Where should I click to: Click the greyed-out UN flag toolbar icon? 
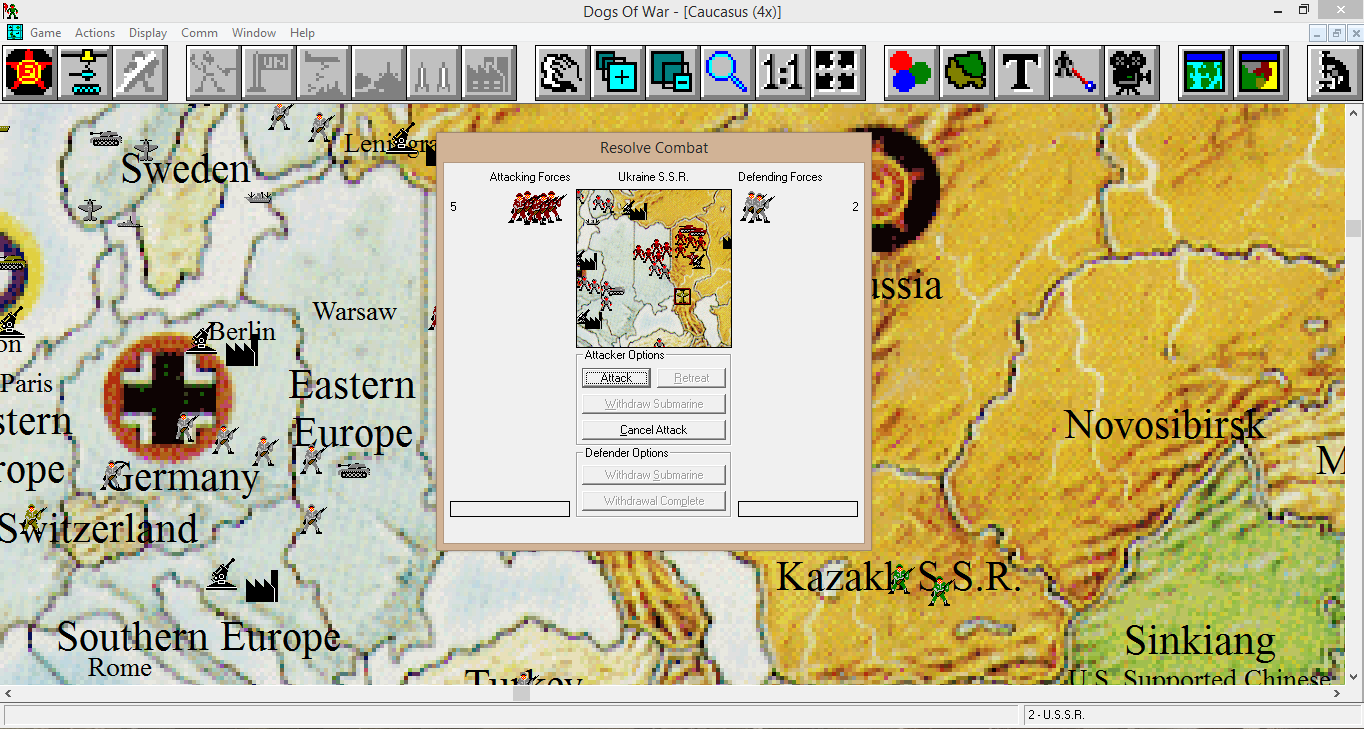[269, 73]
